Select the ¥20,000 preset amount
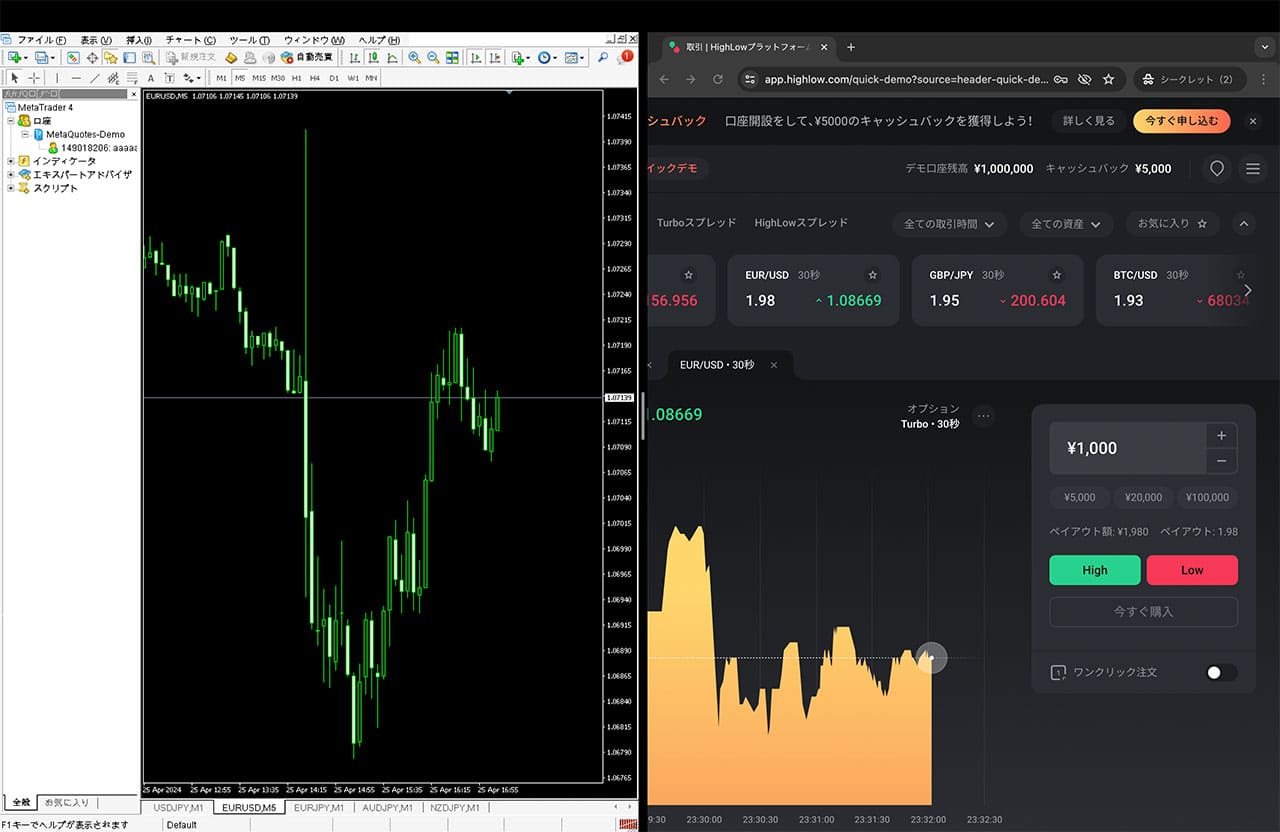Viewport: 1280px width, 832px height. (x=1143, y=497)
